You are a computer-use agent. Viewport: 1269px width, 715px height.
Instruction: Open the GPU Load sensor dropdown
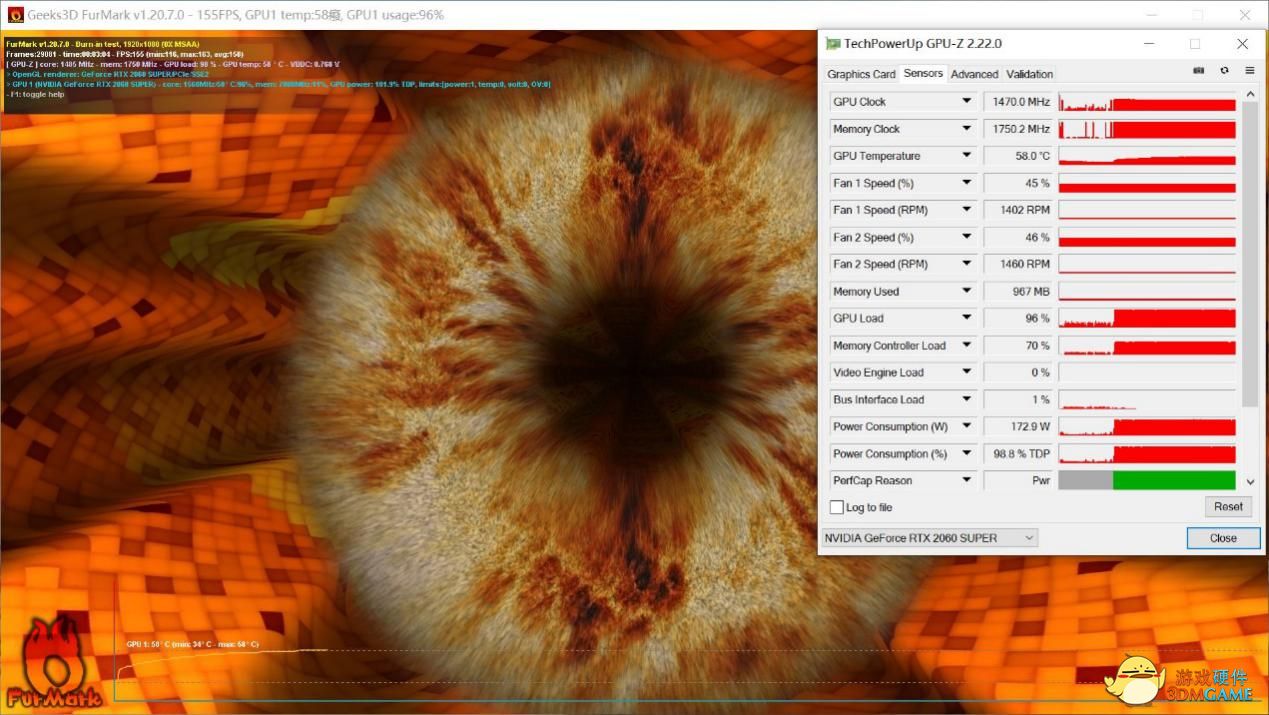coord(967,318)
